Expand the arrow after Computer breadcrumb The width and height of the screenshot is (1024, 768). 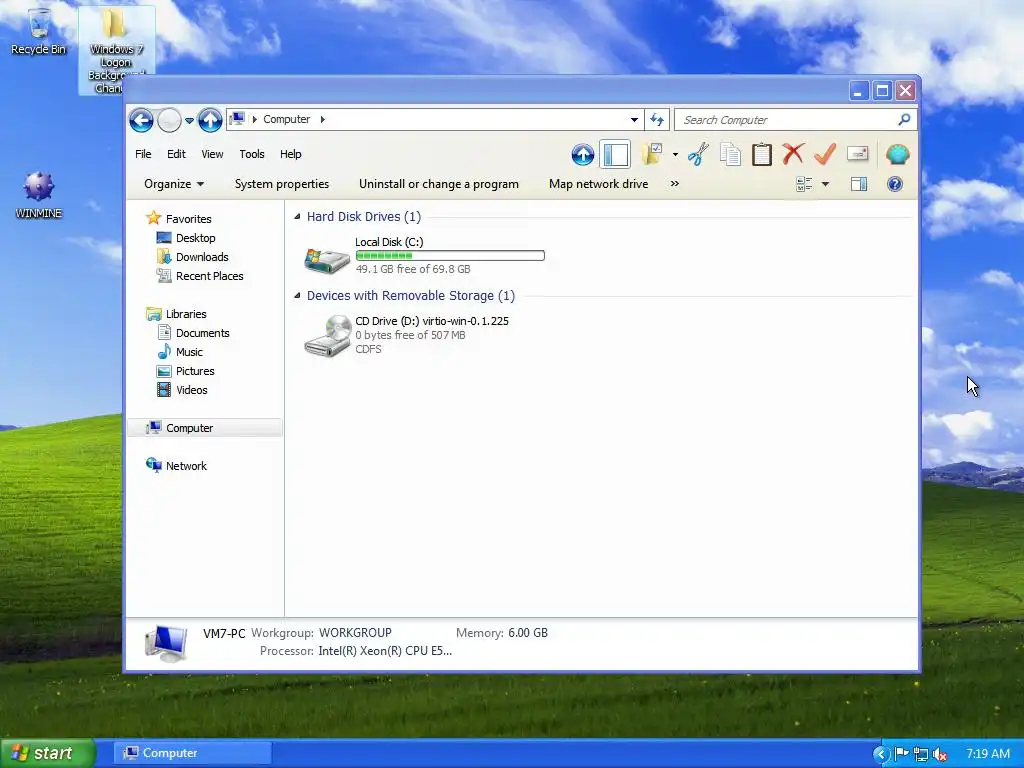[323, 120]
